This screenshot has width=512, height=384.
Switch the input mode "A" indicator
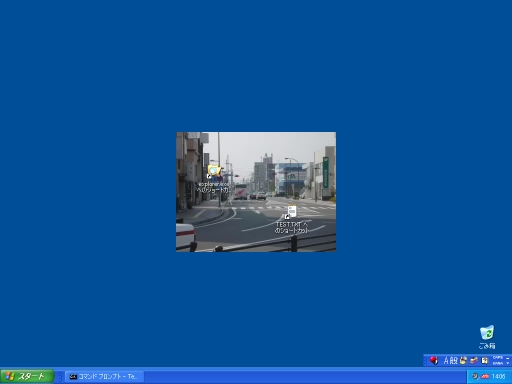click(x=446, y=360)
